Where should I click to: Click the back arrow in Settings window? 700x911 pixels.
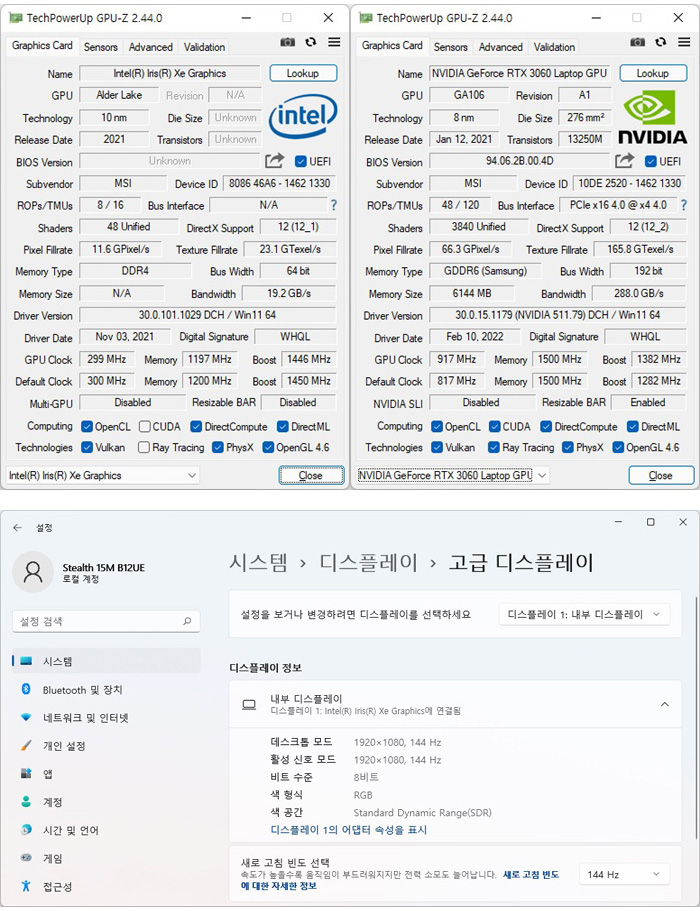(x=17, y=528)
